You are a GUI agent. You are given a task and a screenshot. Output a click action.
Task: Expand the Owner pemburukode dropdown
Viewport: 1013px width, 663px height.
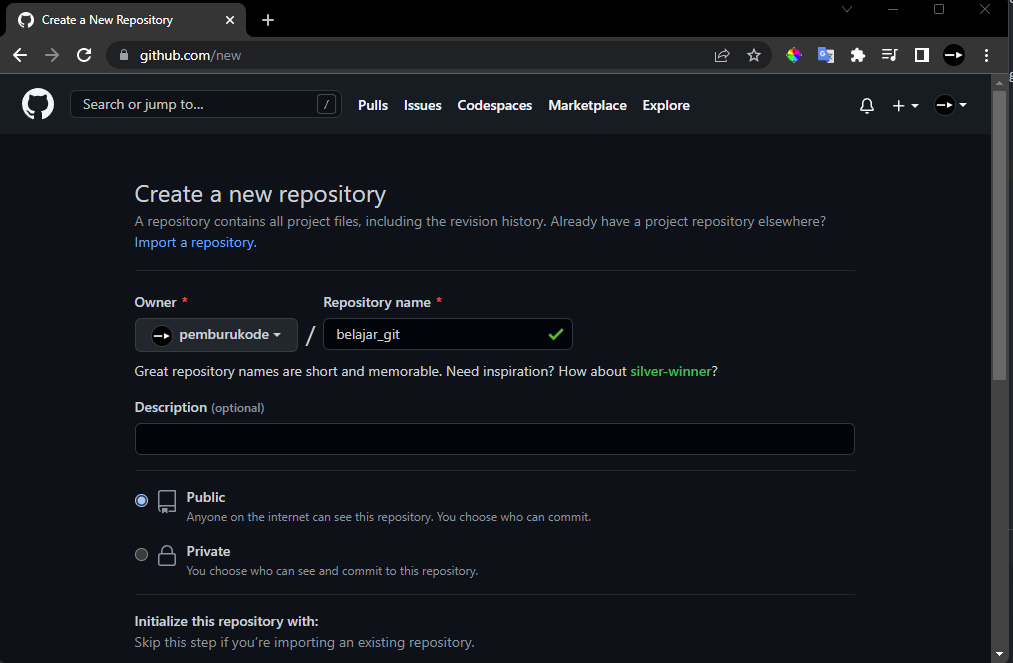click(x=216, y=335)
